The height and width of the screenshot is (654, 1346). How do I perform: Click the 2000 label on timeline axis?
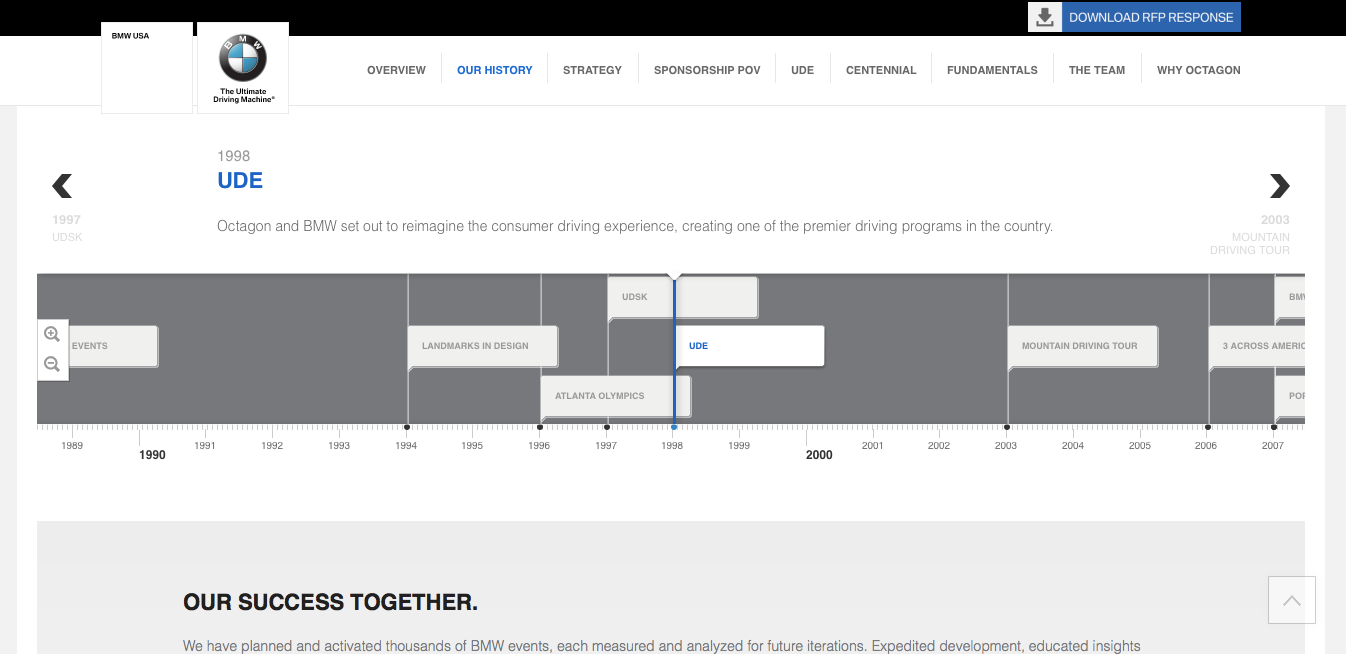819,455
